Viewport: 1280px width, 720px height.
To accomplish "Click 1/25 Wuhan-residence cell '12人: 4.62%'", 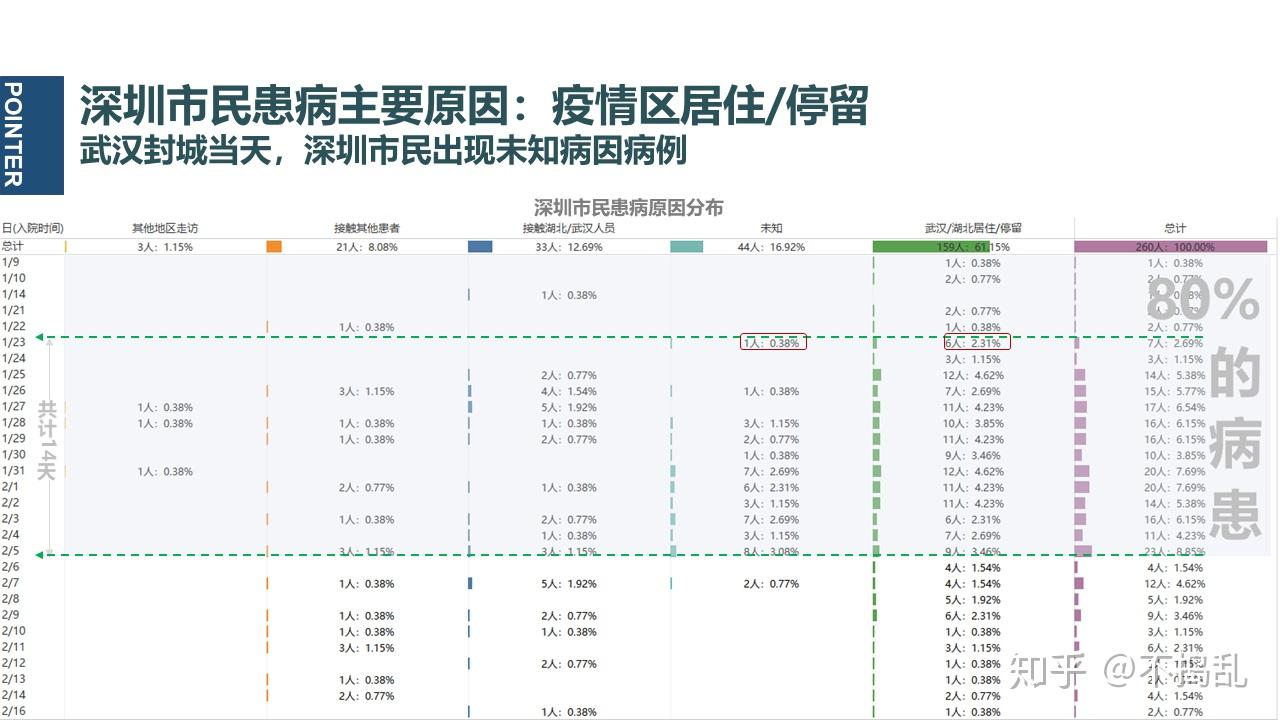I will [973, 375].
